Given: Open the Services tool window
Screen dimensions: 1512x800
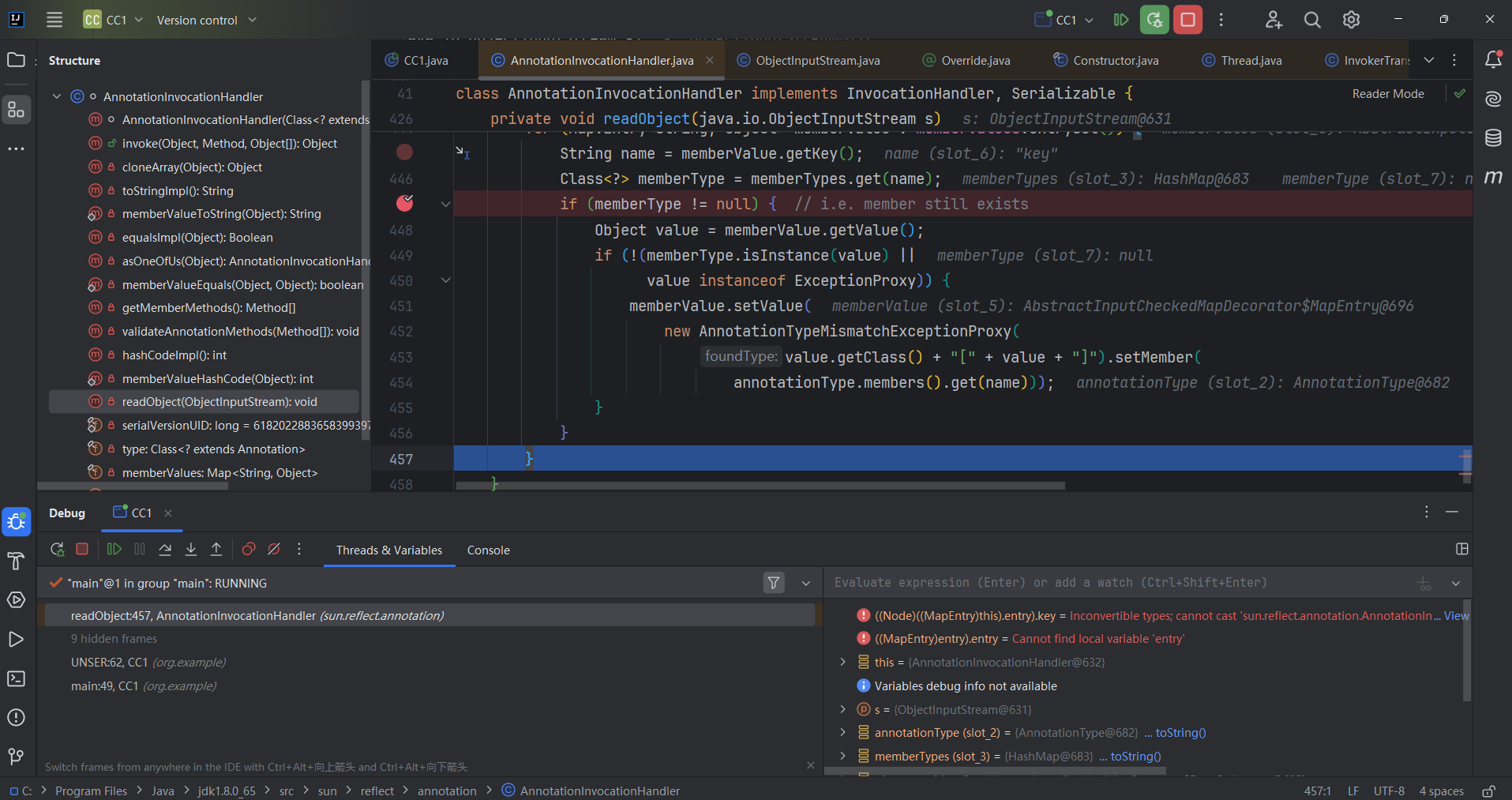Looking at the screenshot, I should coord(16,600).
